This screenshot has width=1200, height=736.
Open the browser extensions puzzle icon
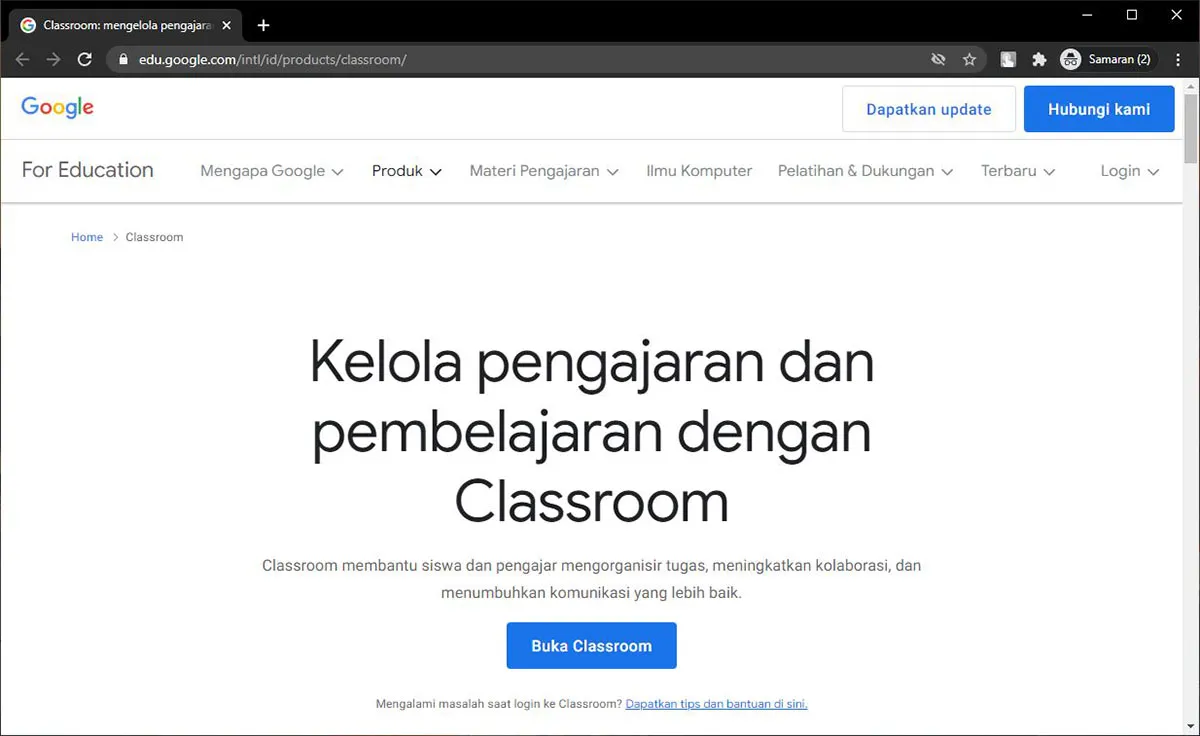pyautogui.click(x=1039, y=59)
